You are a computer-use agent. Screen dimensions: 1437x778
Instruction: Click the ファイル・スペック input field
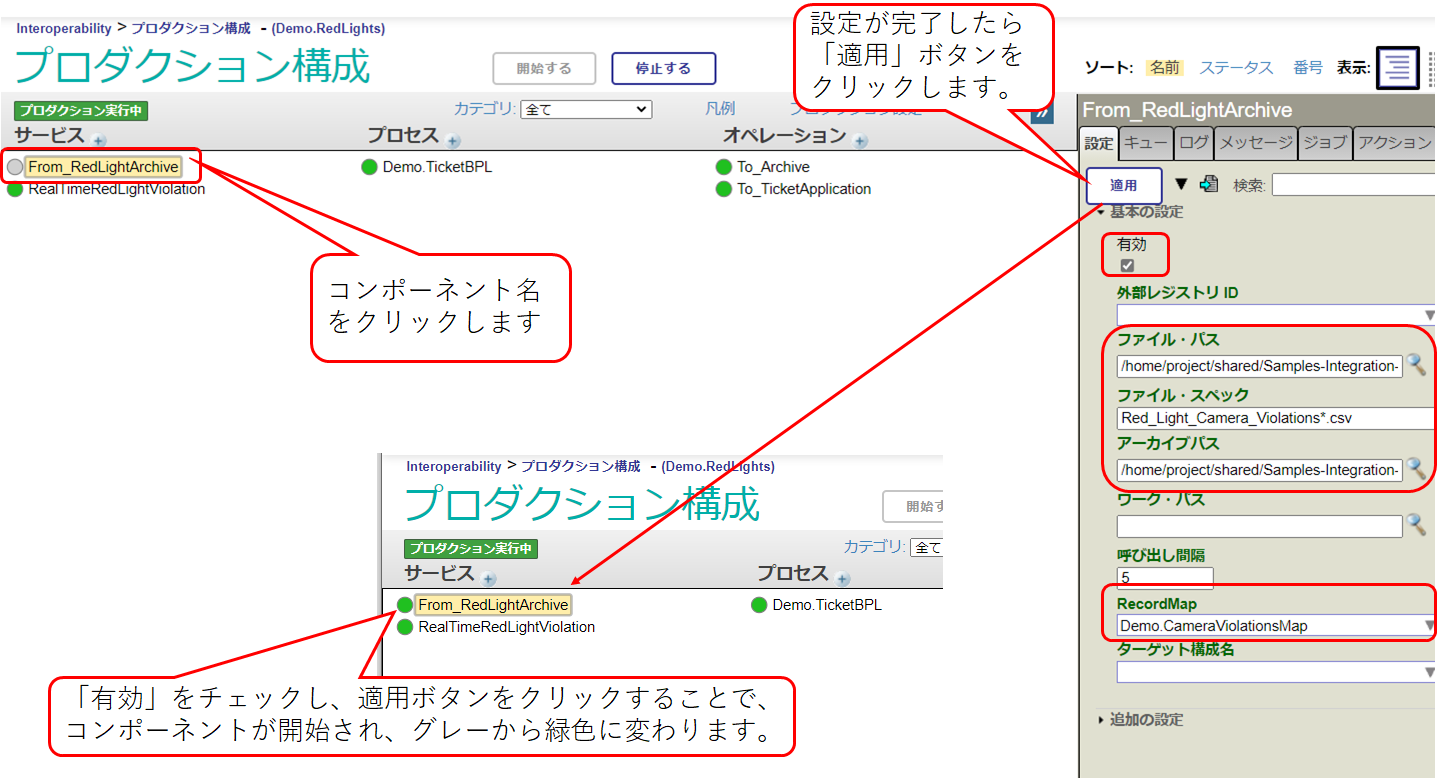tap(1275, 418)
